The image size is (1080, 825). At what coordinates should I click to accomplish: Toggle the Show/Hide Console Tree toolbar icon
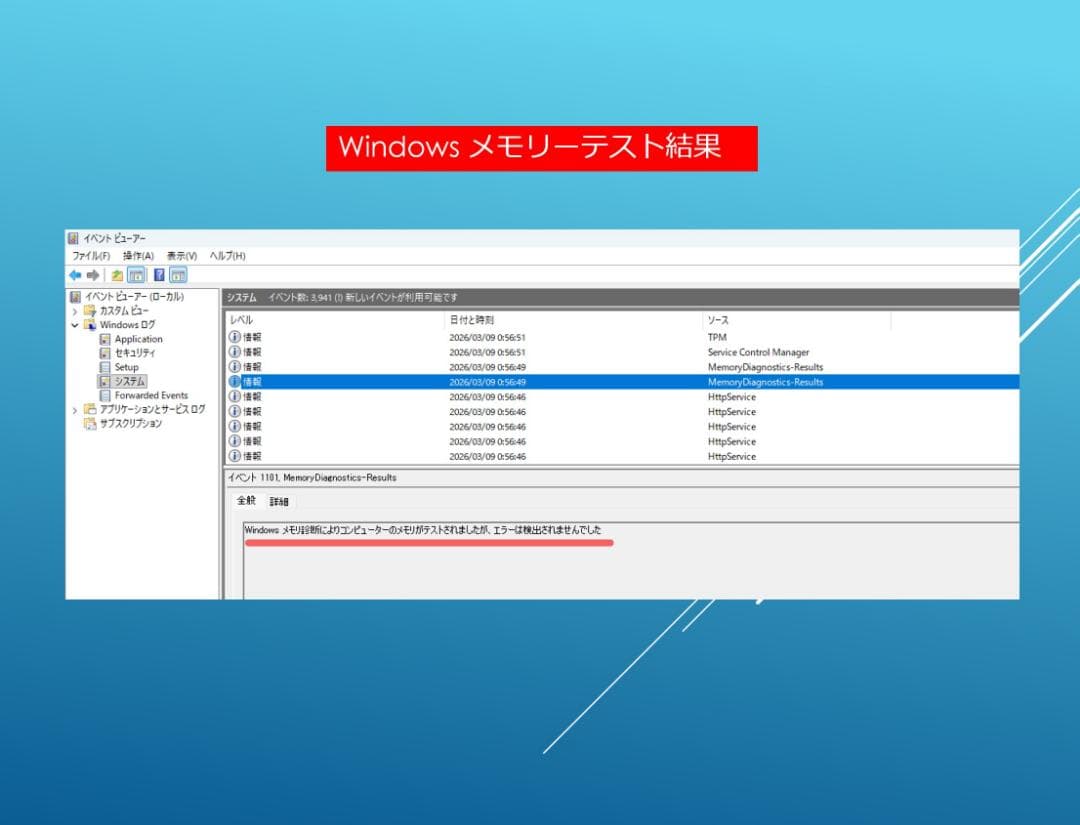(136, 275)
